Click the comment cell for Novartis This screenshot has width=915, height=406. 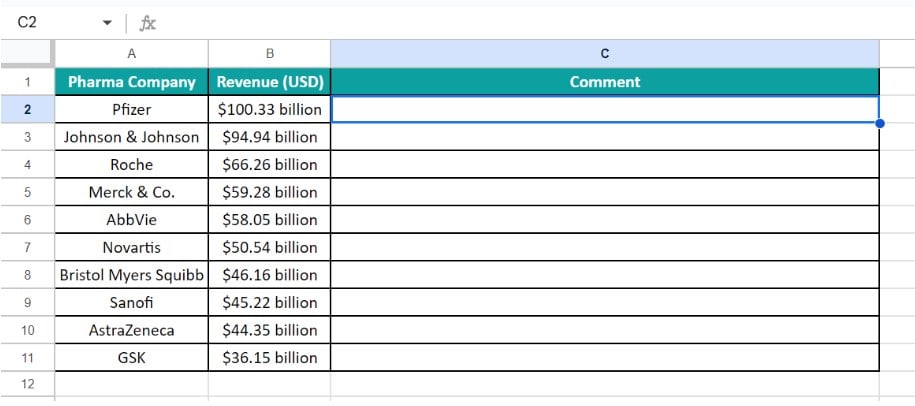point(605,247)
